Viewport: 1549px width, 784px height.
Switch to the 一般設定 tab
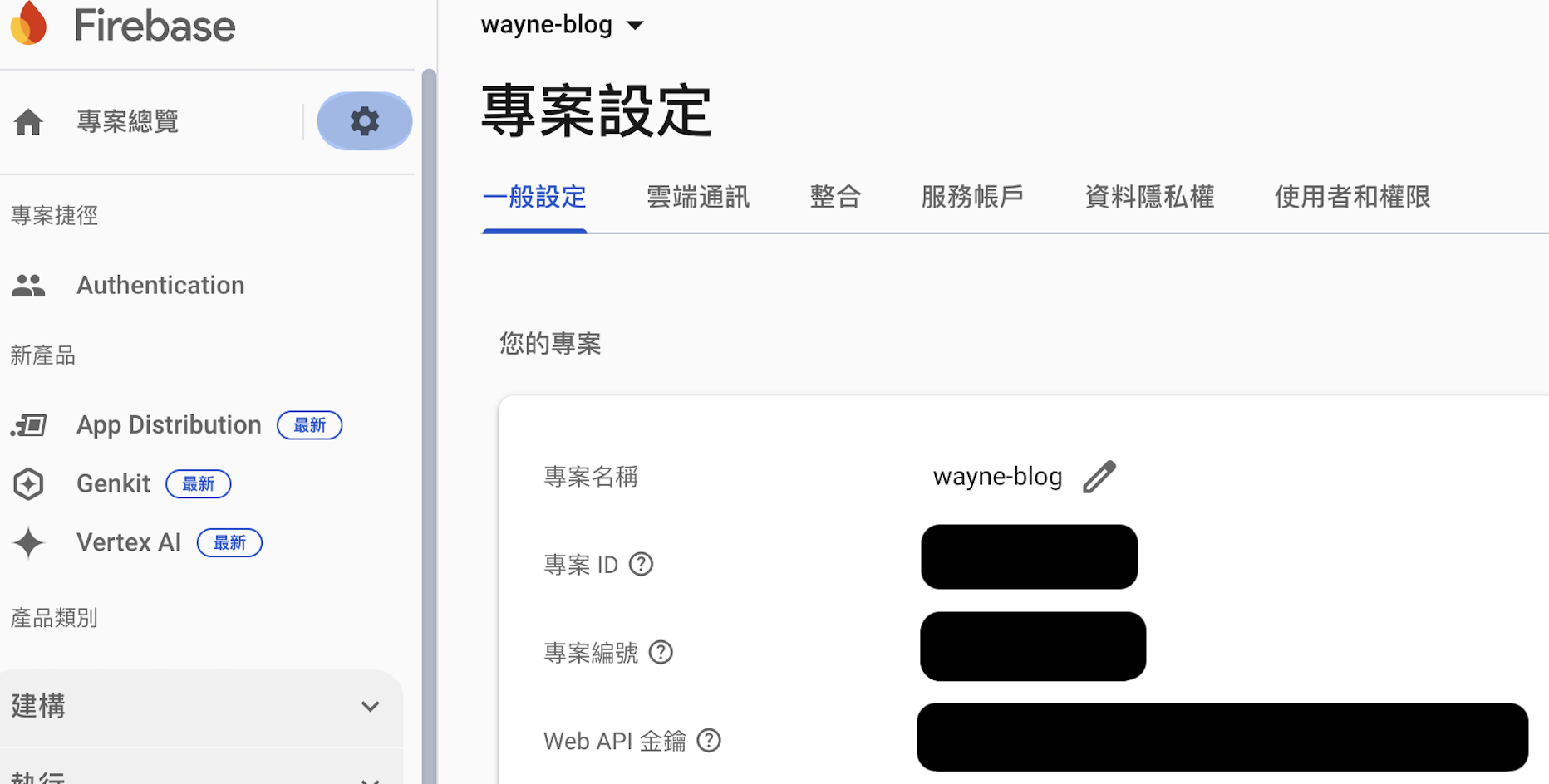534,198
